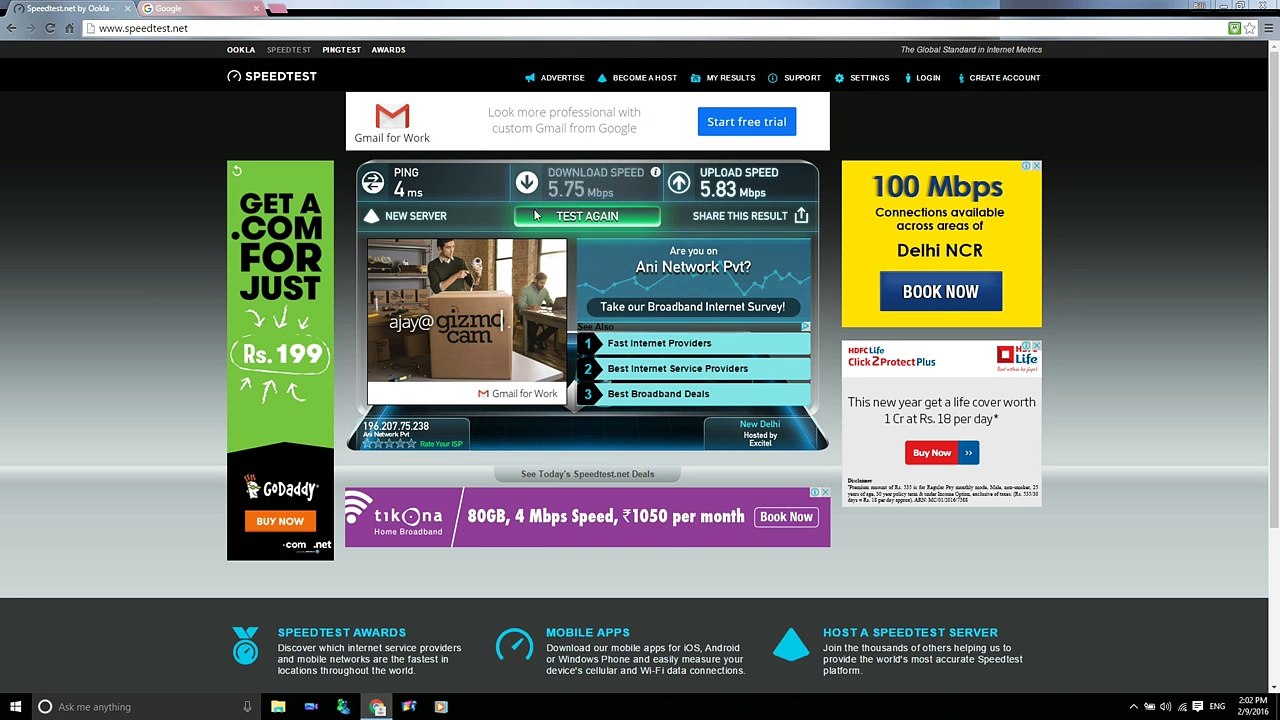
Task: Open File Explorer from the taskbar
Action: pos(278,707)
